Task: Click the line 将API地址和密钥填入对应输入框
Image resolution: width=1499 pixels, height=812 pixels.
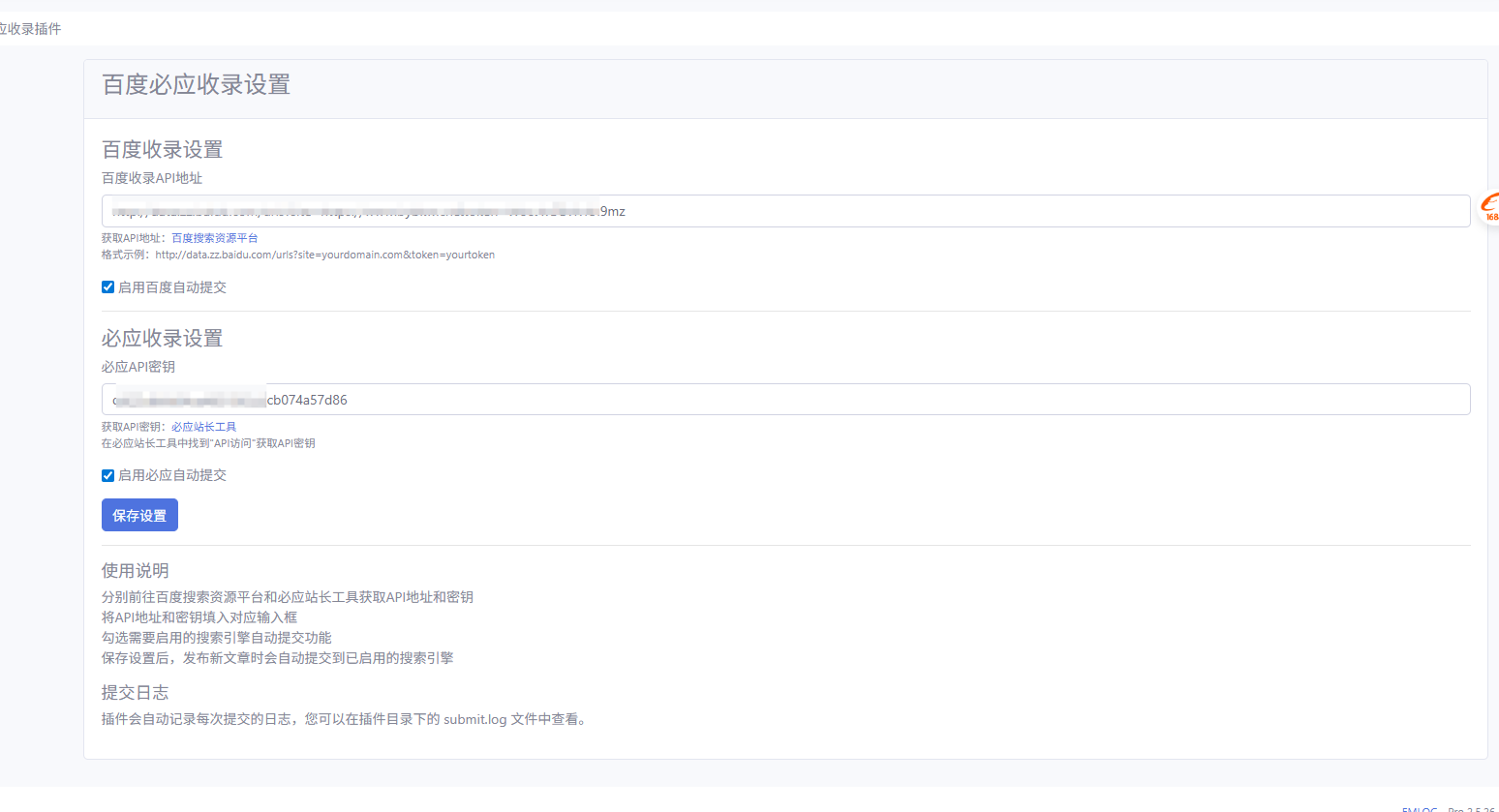Action: 199,617
